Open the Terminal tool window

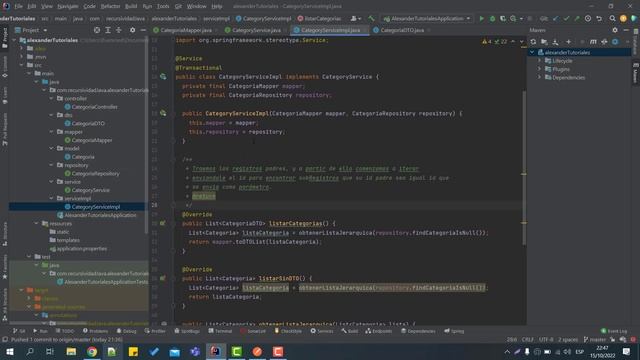click(x=220, y=331)
